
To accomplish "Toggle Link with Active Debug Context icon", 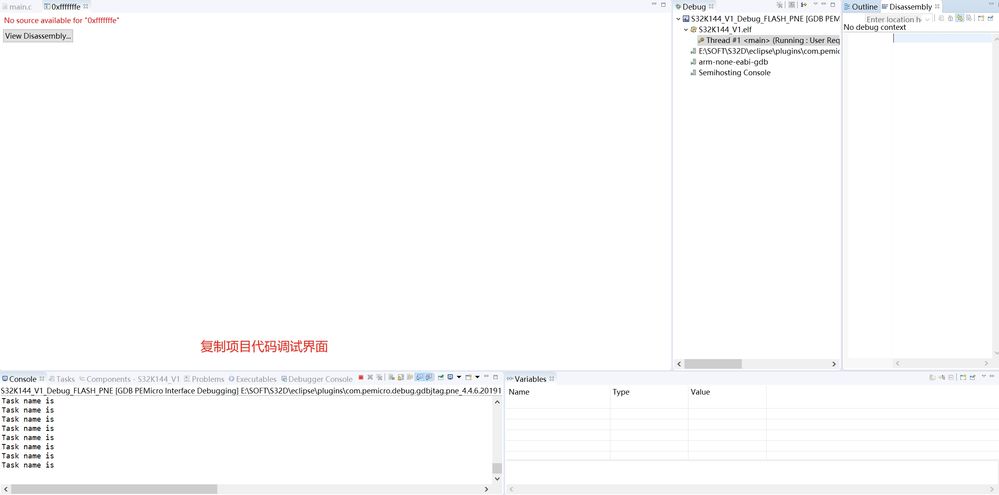I will 960,18.
